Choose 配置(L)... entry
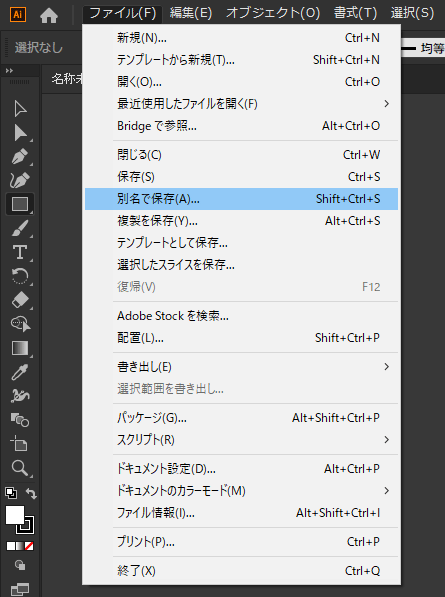The width and height of the screenshot is (445, 597). (x=241, y=338)
